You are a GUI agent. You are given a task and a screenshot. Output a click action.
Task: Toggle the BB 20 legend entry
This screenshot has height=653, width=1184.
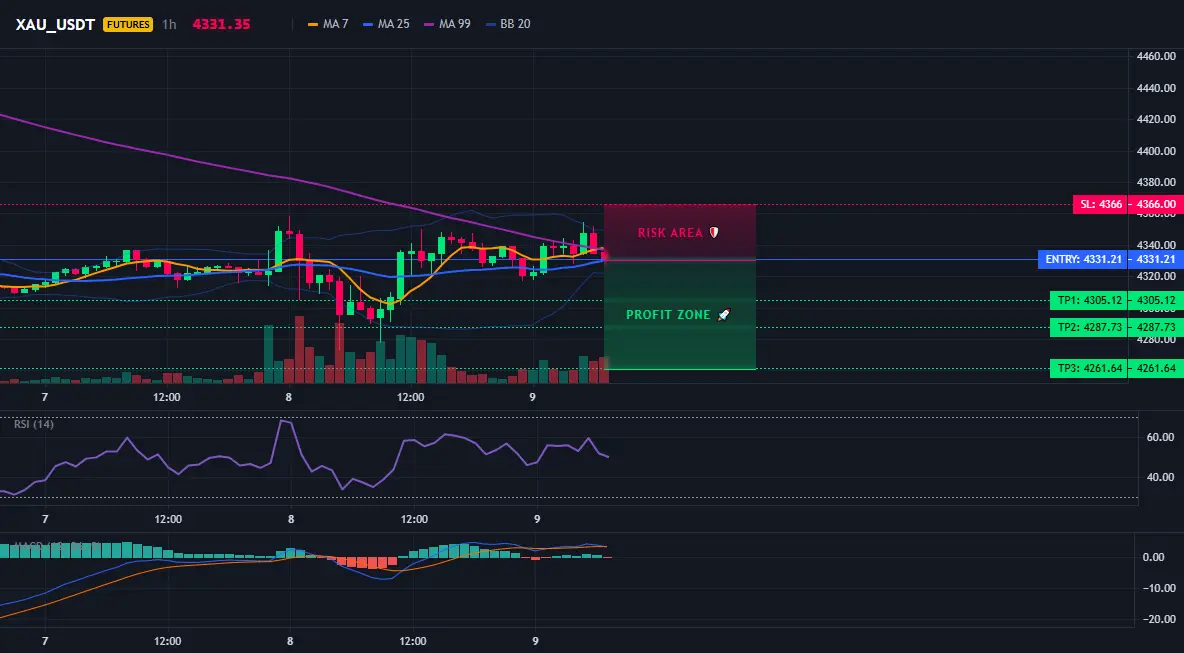point(507,24)
